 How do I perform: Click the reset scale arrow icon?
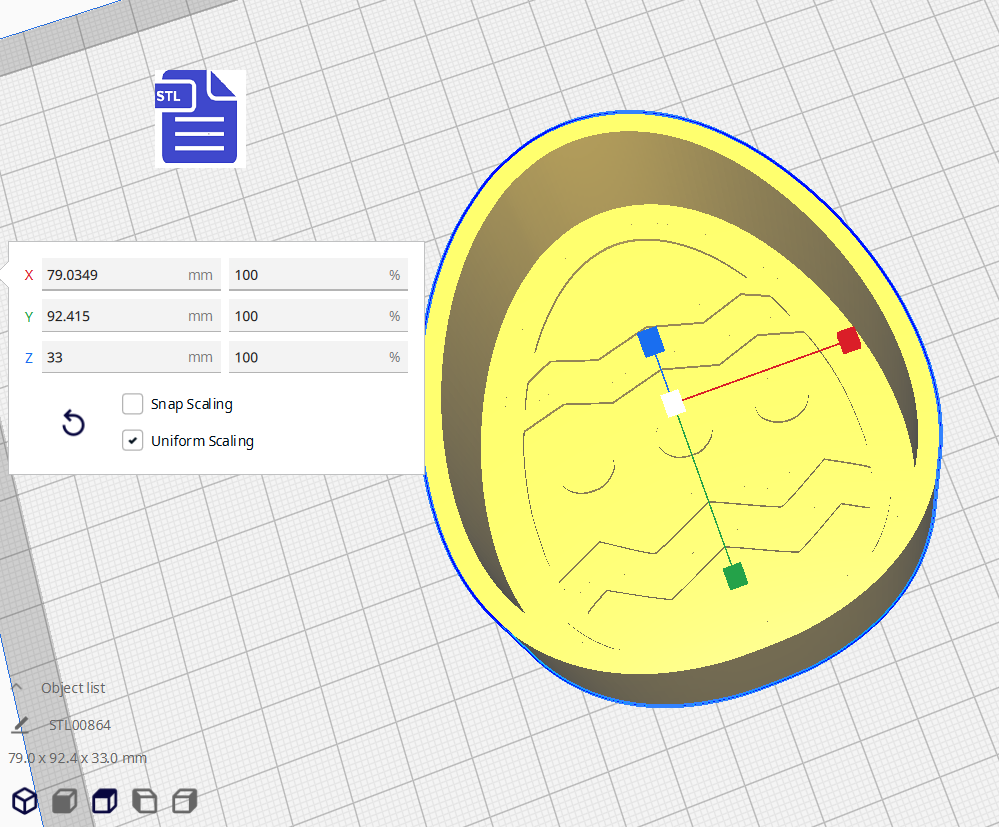pos(73,423)
